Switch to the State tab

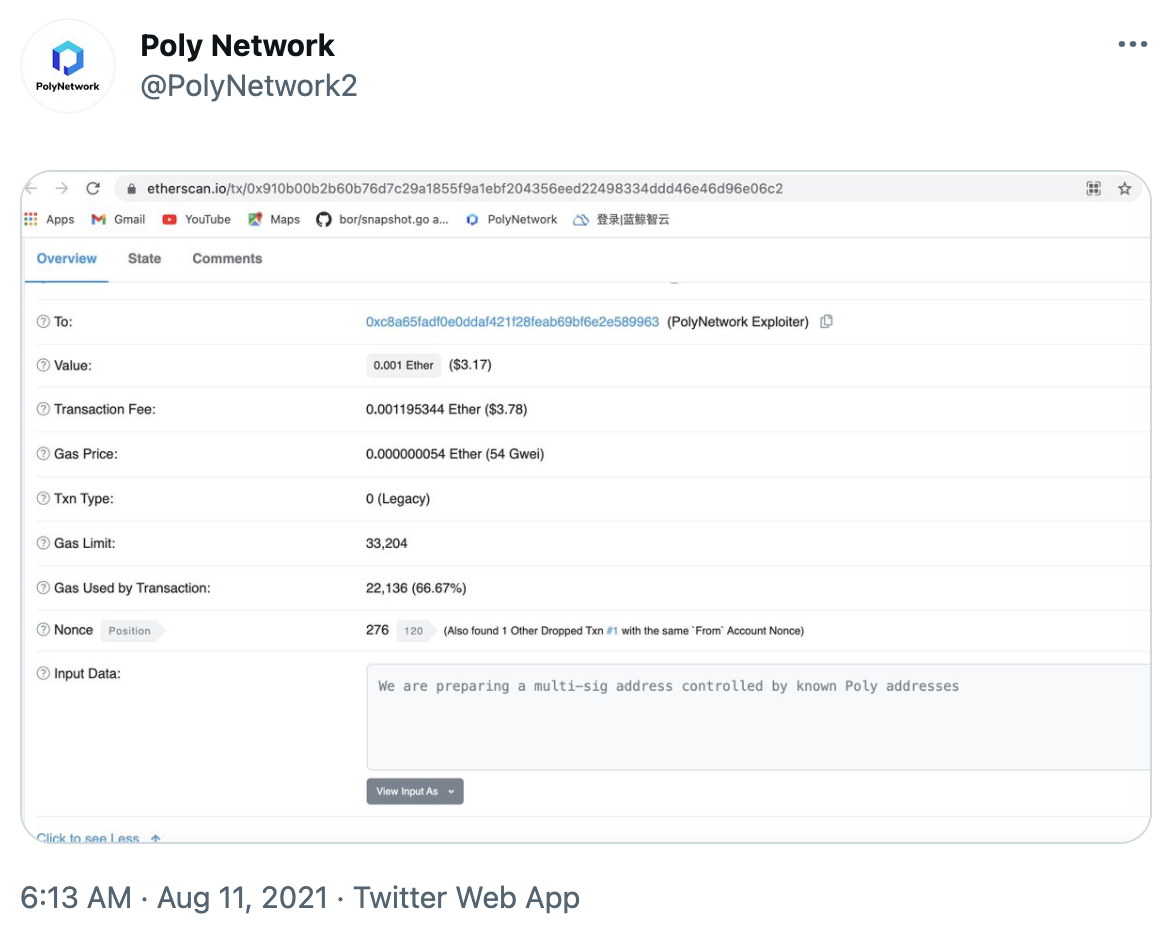pyautogui.click(x=144, y=258)
